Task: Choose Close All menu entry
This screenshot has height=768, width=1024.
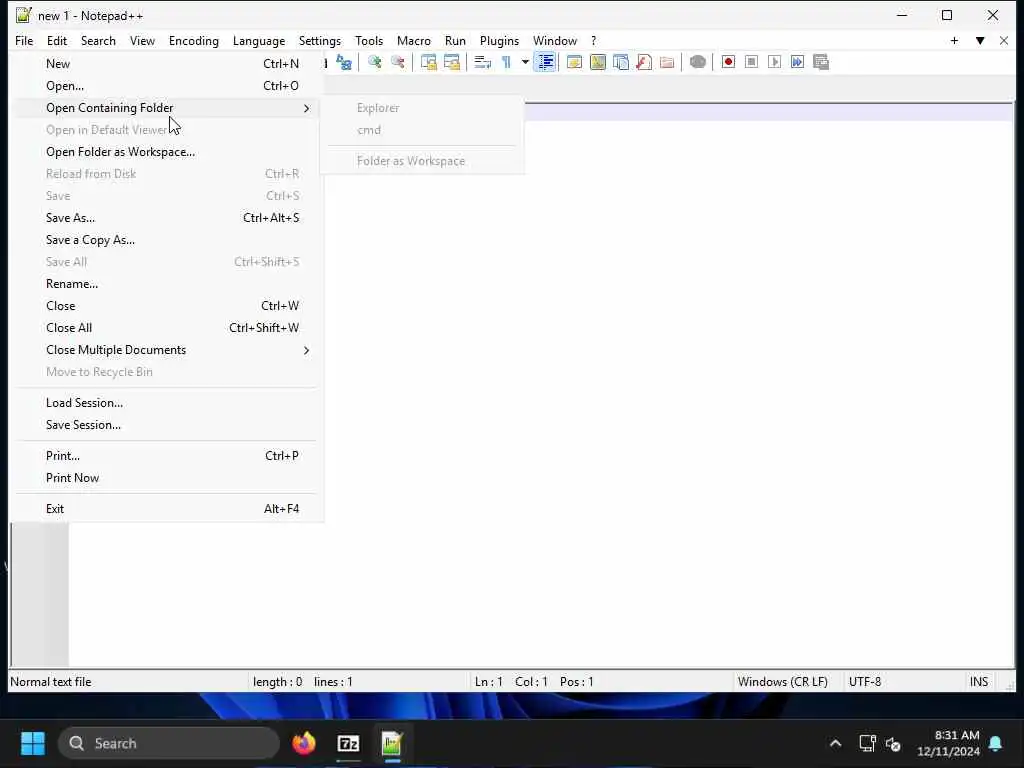Action: (167, 328)
